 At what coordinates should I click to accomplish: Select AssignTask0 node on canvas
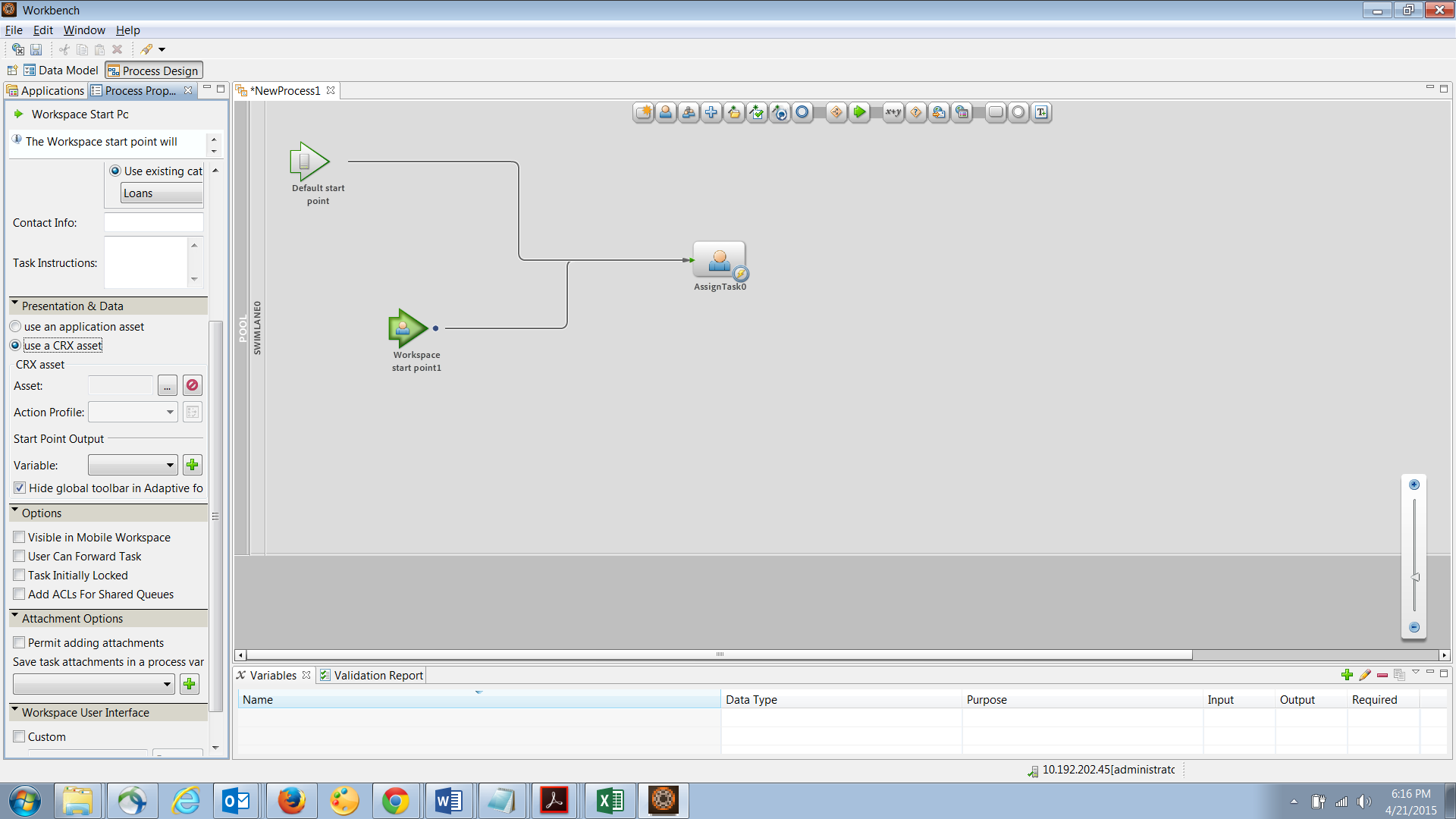click(719, 260)
